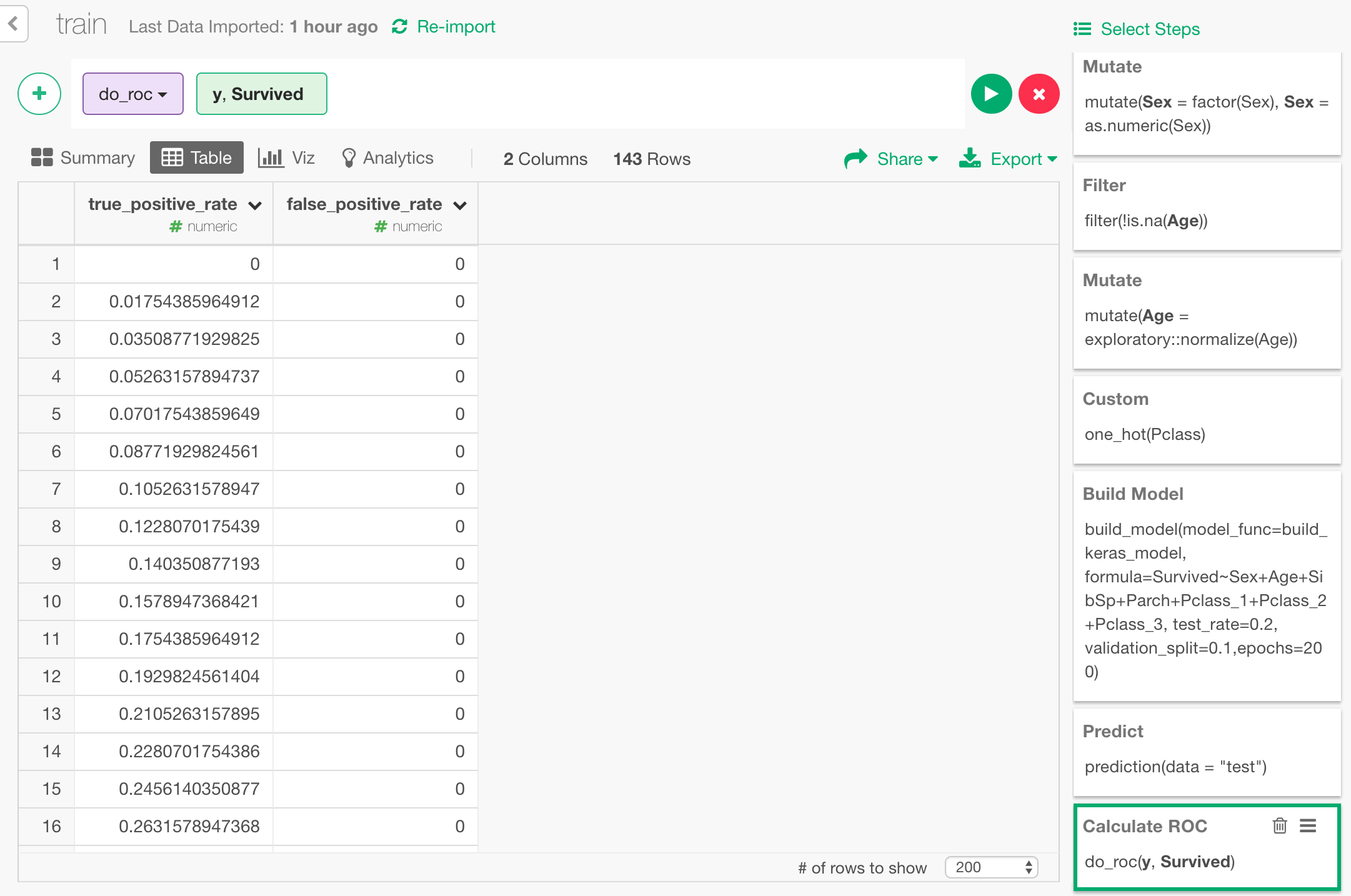The height and width of the screenshot is (896, 1351).
Task: Click the Export download icon
Action: coord(969,158)
